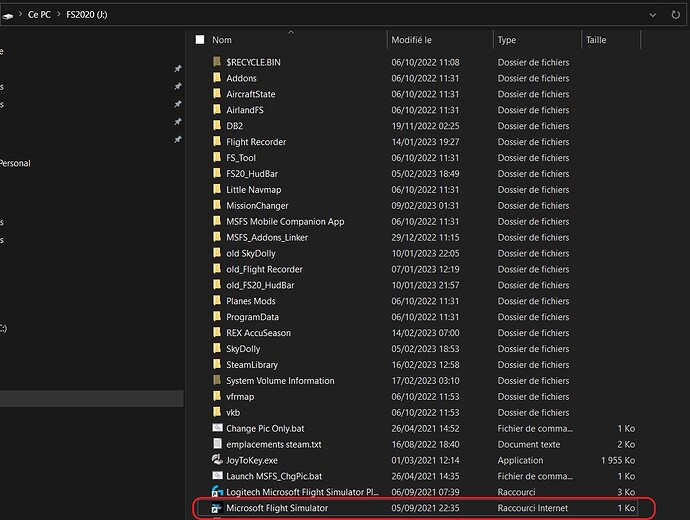Click the JoyToKey.exe application icon
The height and width of the screenshot is (520, 690).
click(x=217, y=460)
